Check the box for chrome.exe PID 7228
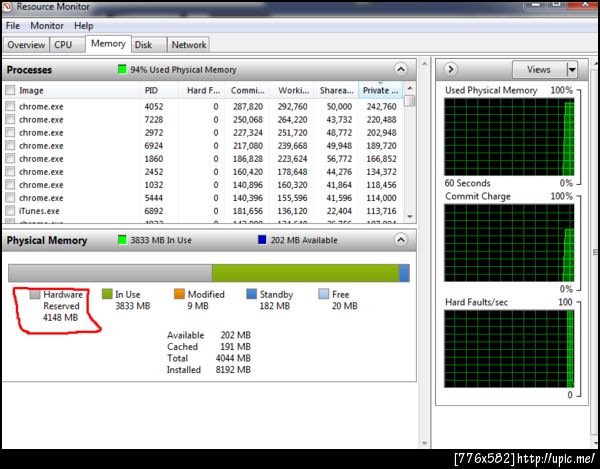 pos(10,119)
